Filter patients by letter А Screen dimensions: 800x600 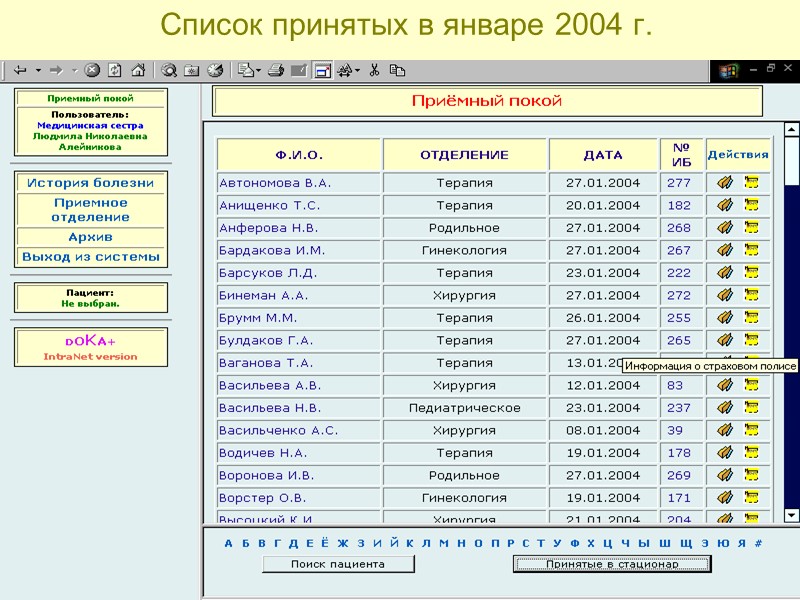(228, 543)
